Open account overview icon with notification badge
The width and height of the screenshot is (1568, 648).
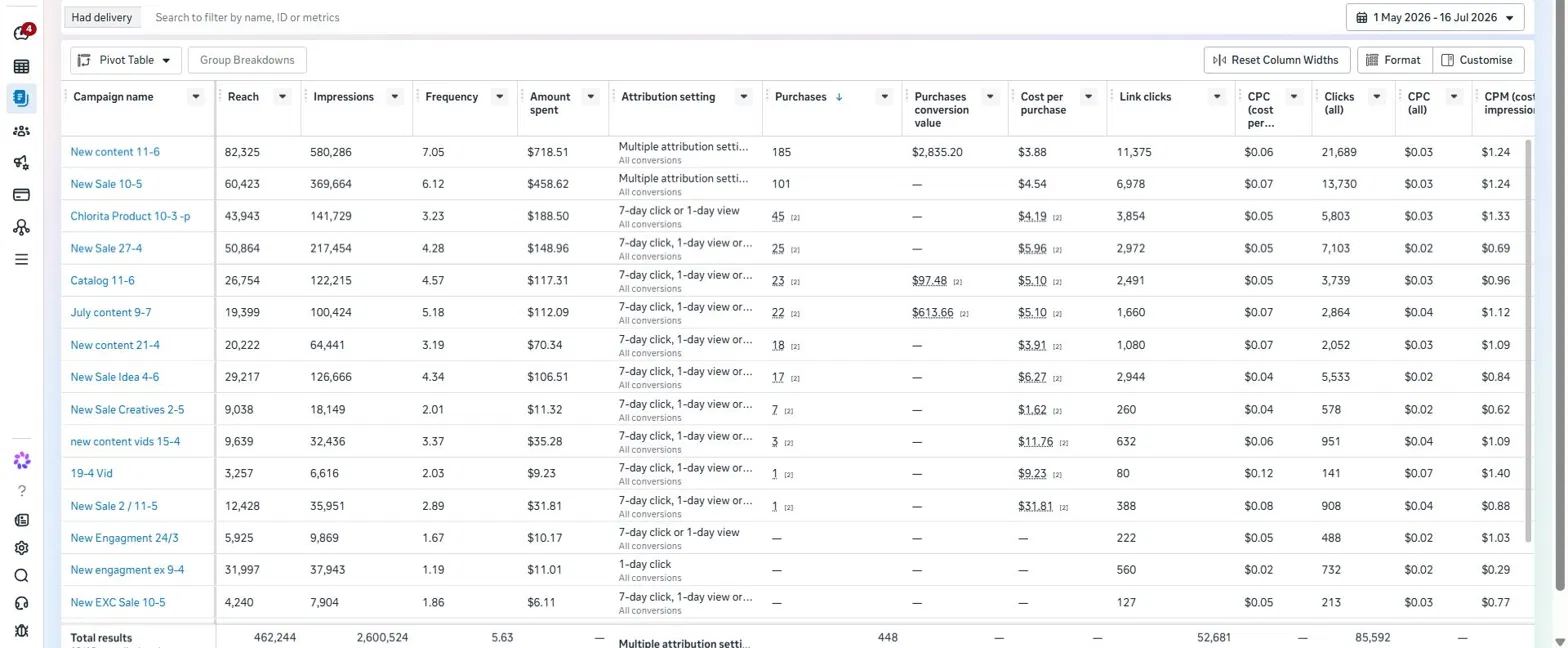22,32
